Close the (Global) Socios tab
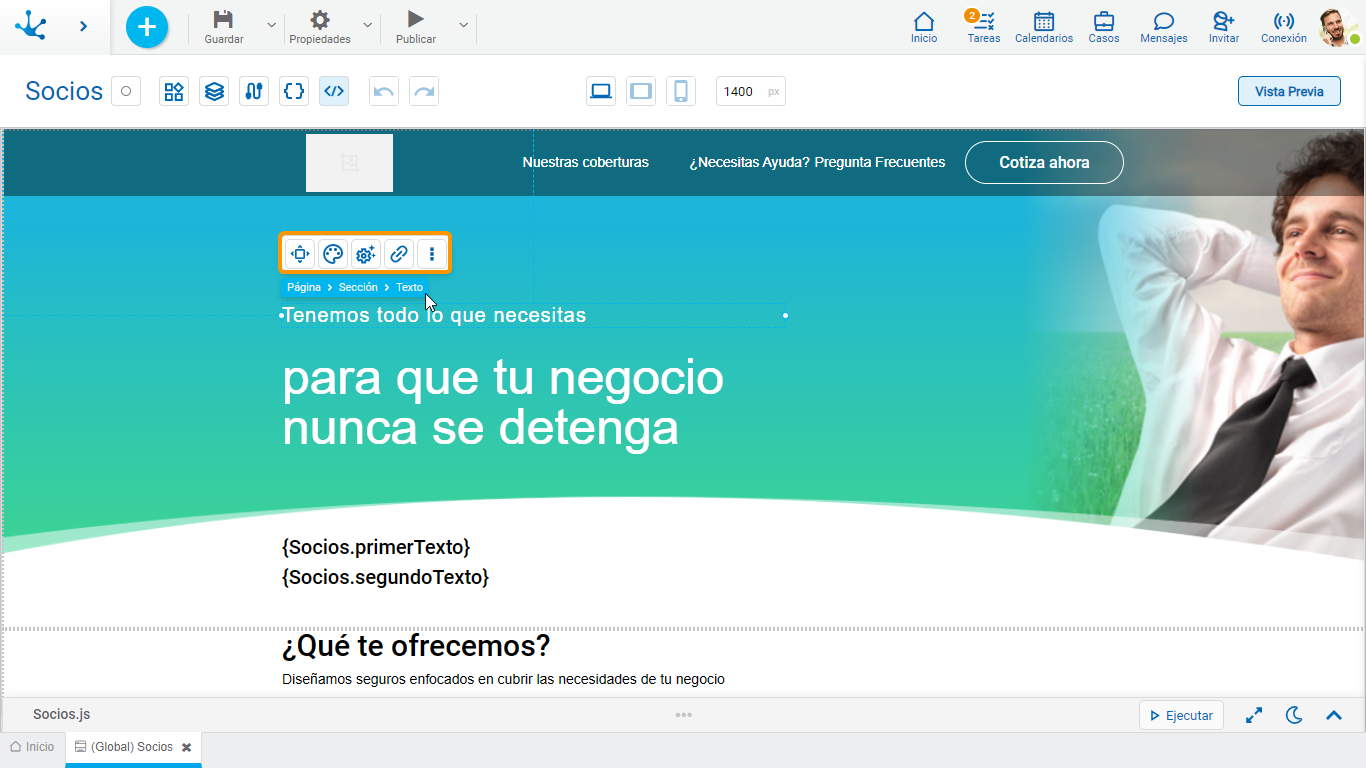1366x768 pixels. [x=186, y=747]
